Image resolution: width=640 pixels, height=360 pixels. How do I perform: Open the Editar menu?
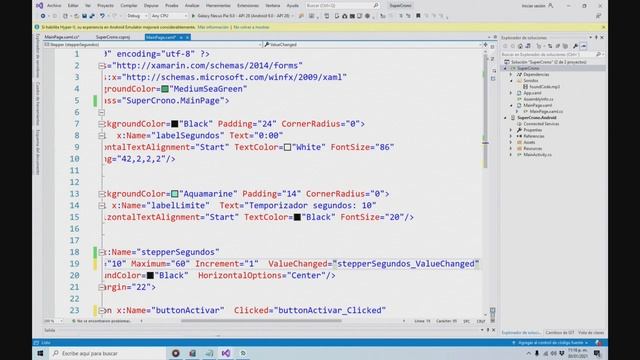(x=73, y=6)
